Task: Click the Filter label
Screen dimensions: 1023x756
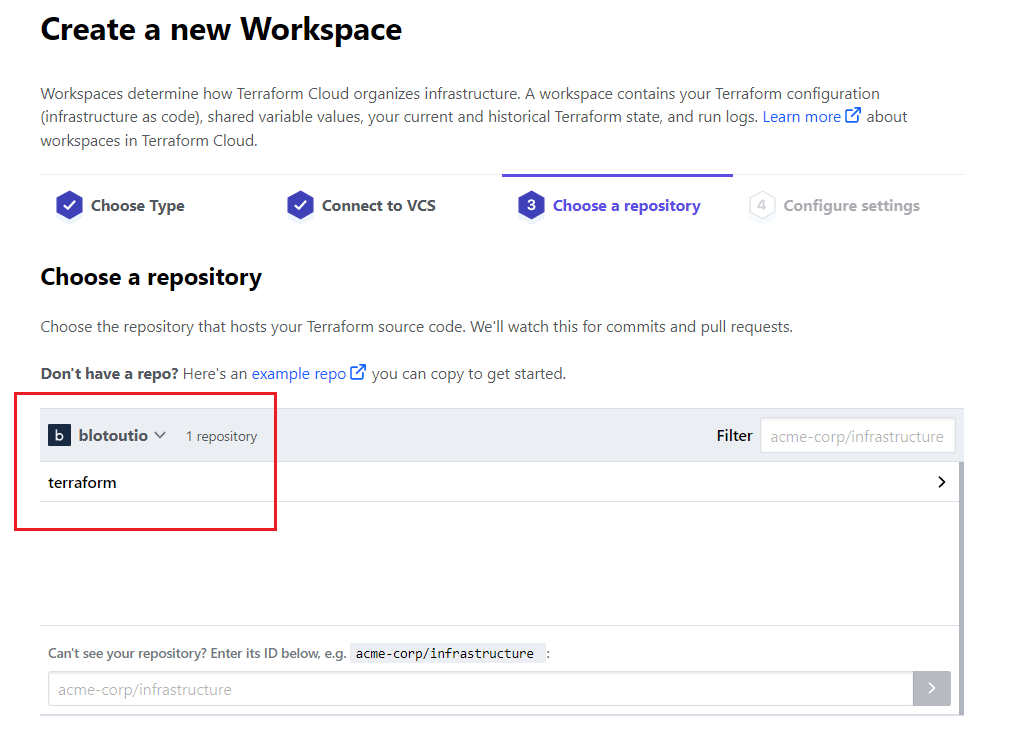Action: [735, 436]
